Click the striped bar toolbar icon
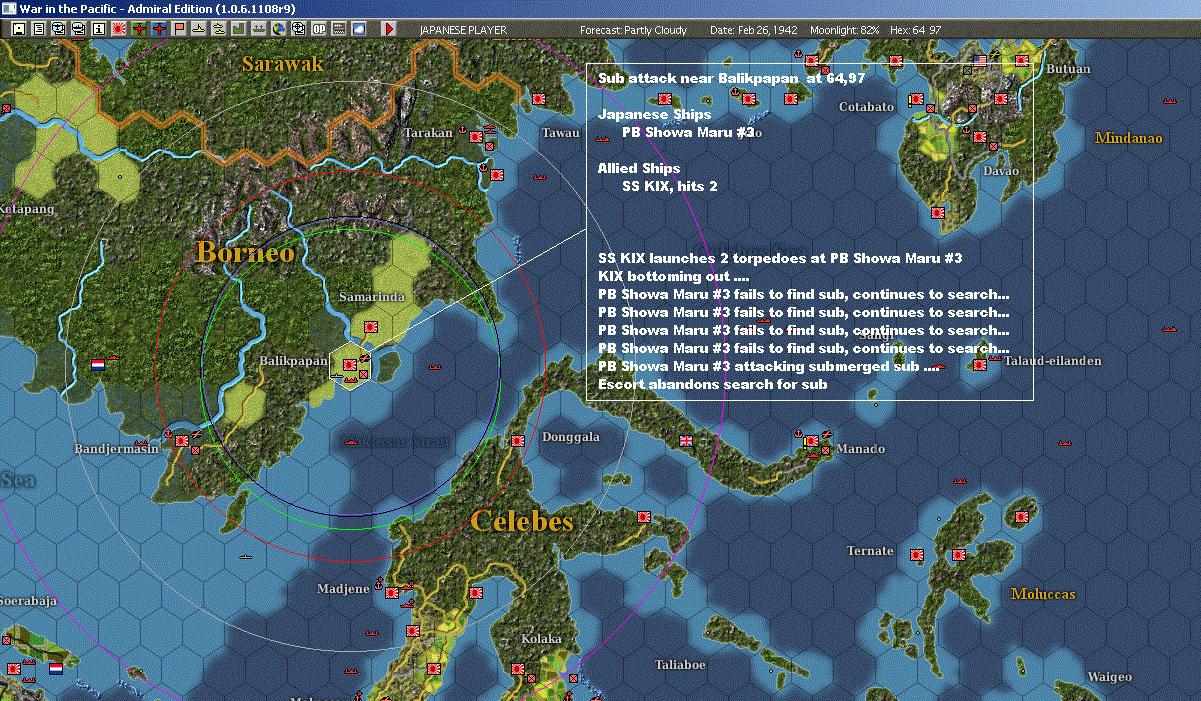The width and height of the screenshot is (1201, 701). pyautogui.click(x=339, y=30)
